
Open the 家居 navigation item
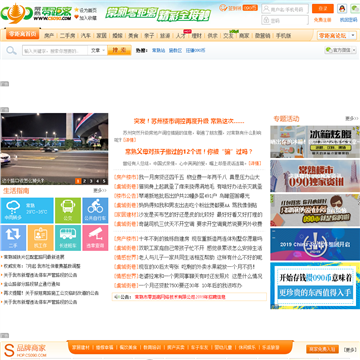[101, 36]
